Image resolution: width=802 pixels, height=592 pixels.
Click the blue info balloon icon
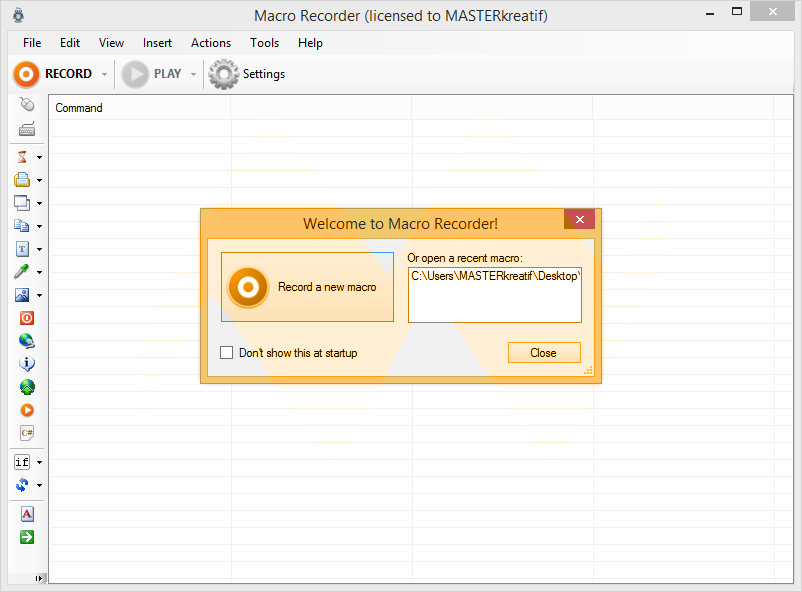(x=27, y=364)
